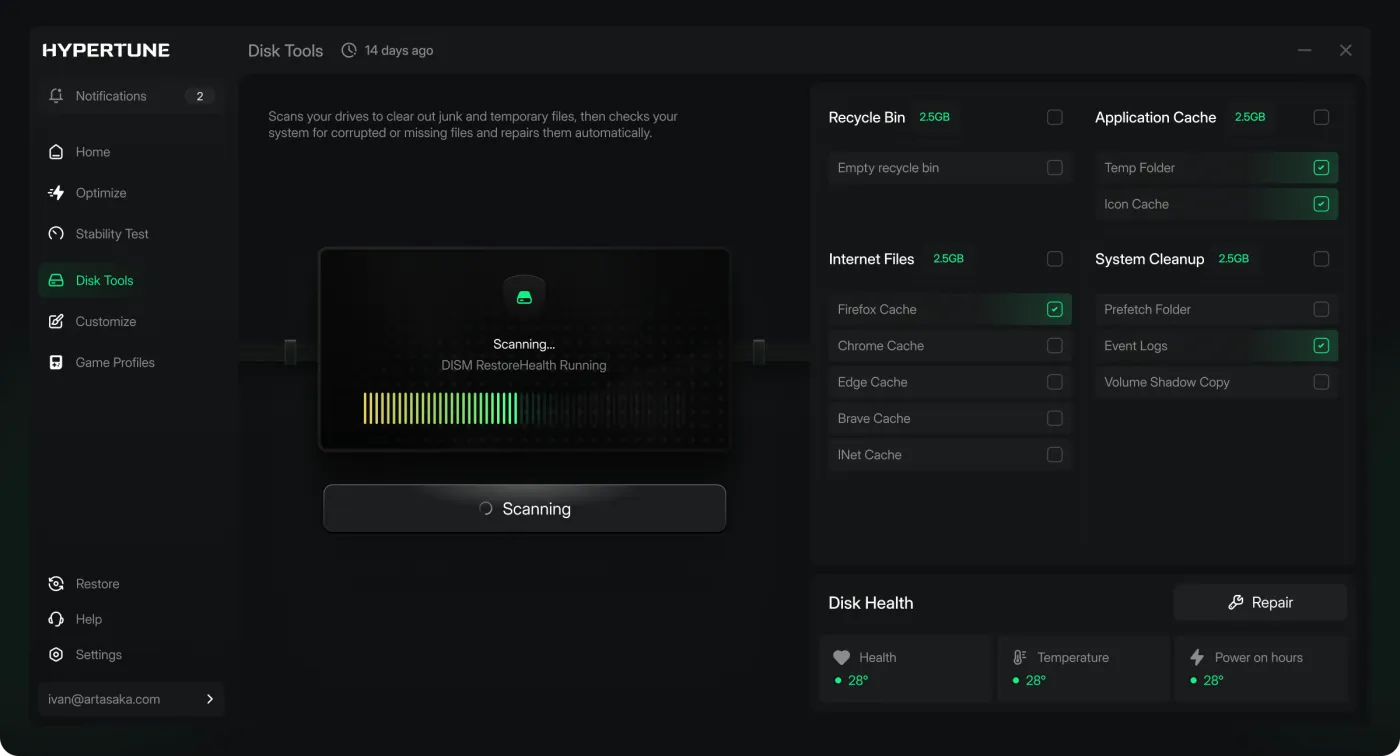Click the Temperature thermometer icon

pyautogui.click(x=1020, y=657)
